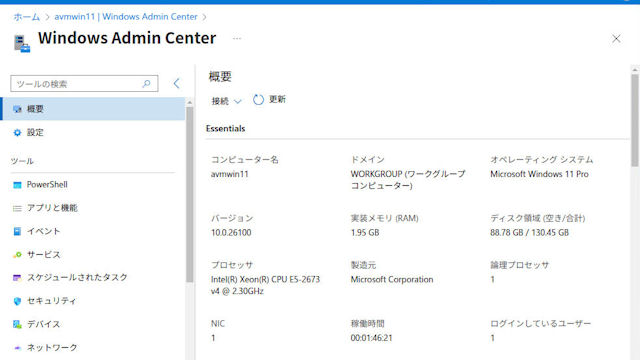640x360 pixels.
Task: Click version value 10.0.26100
Action: click(231, 233)
